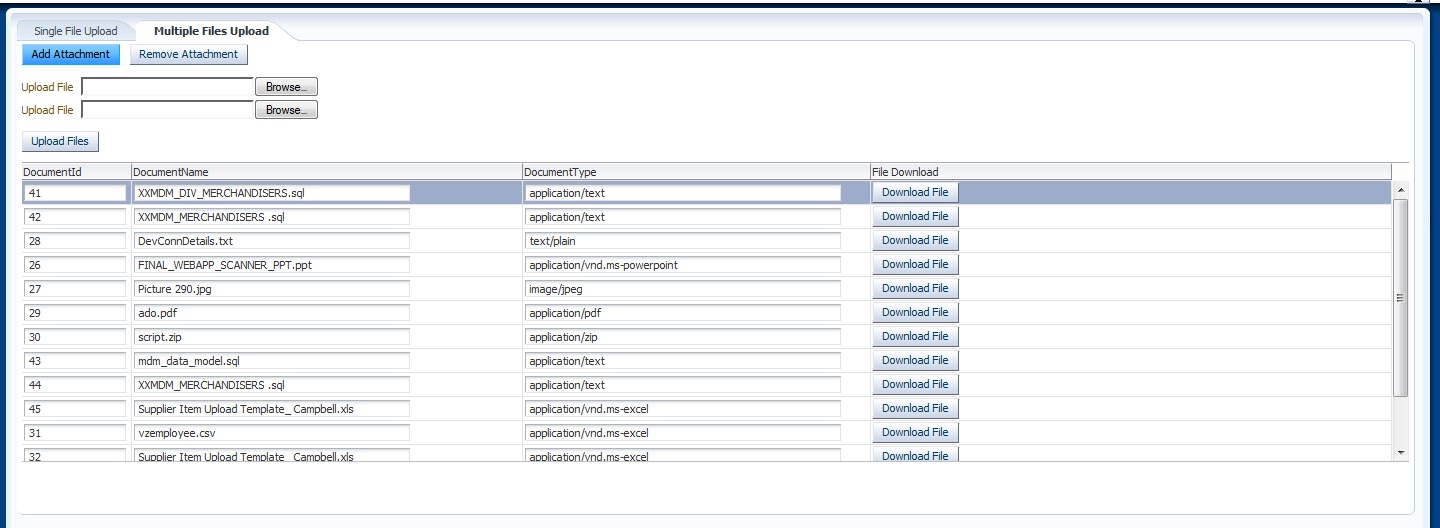Screen dimensions: 1440x528
Task: Download file Picture 290.jpg
Action: click(x=915, y=288)
